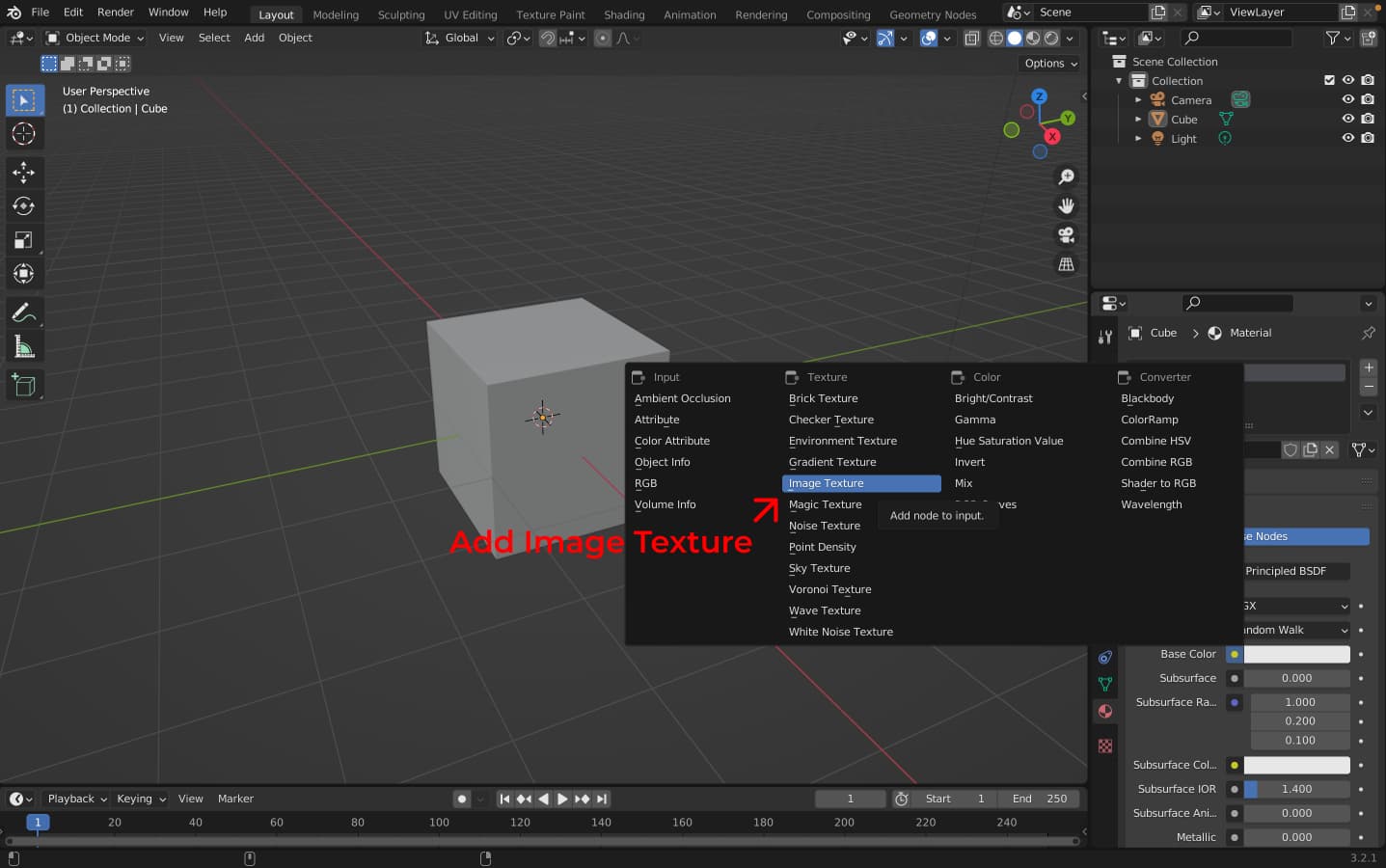The width and height of the screenshot is (1386, 868).
Task: Select the Move tool
Action: click(x=24, y=173)
